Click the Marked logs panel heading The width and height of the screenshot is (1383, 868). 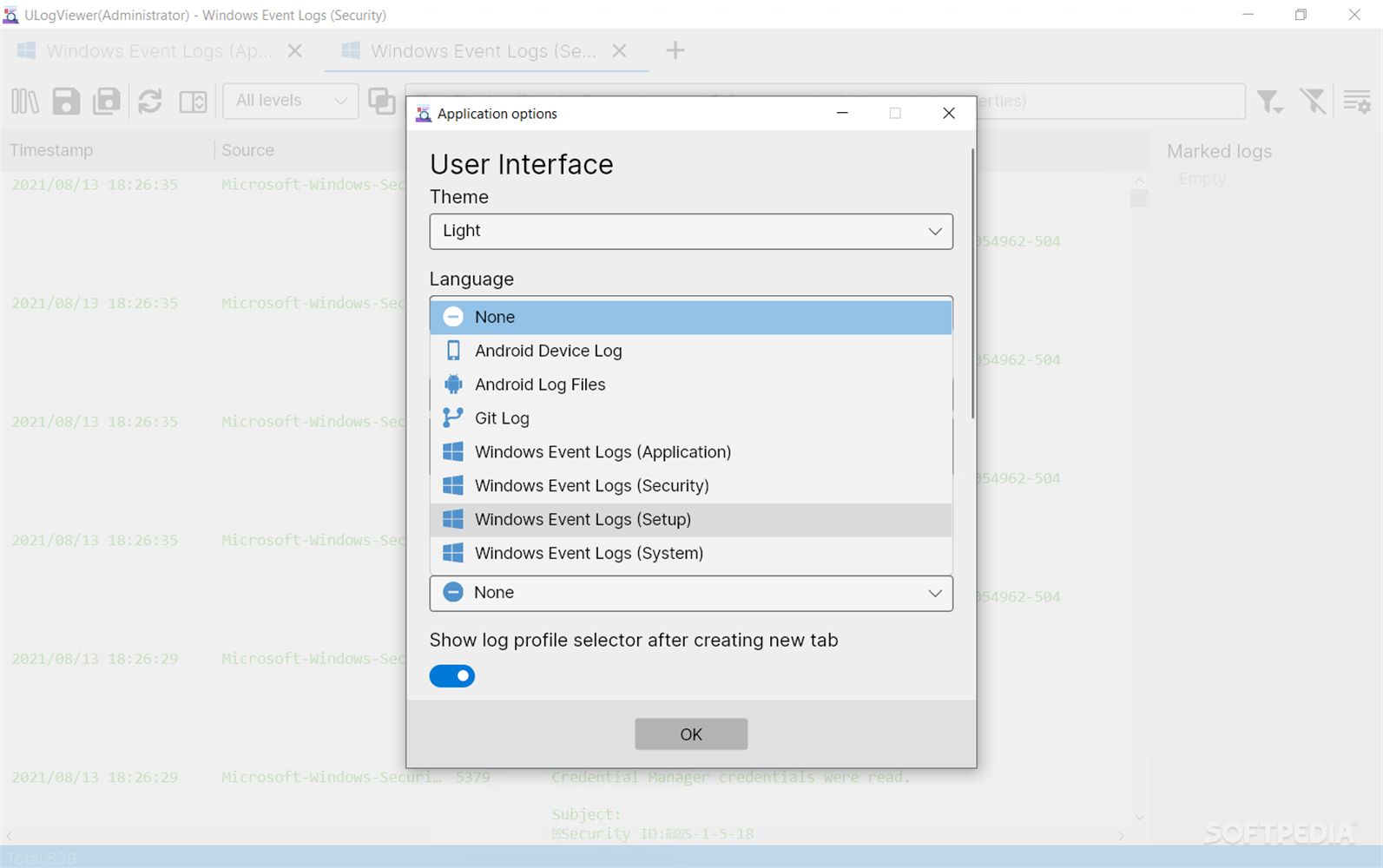(1219, 151)
